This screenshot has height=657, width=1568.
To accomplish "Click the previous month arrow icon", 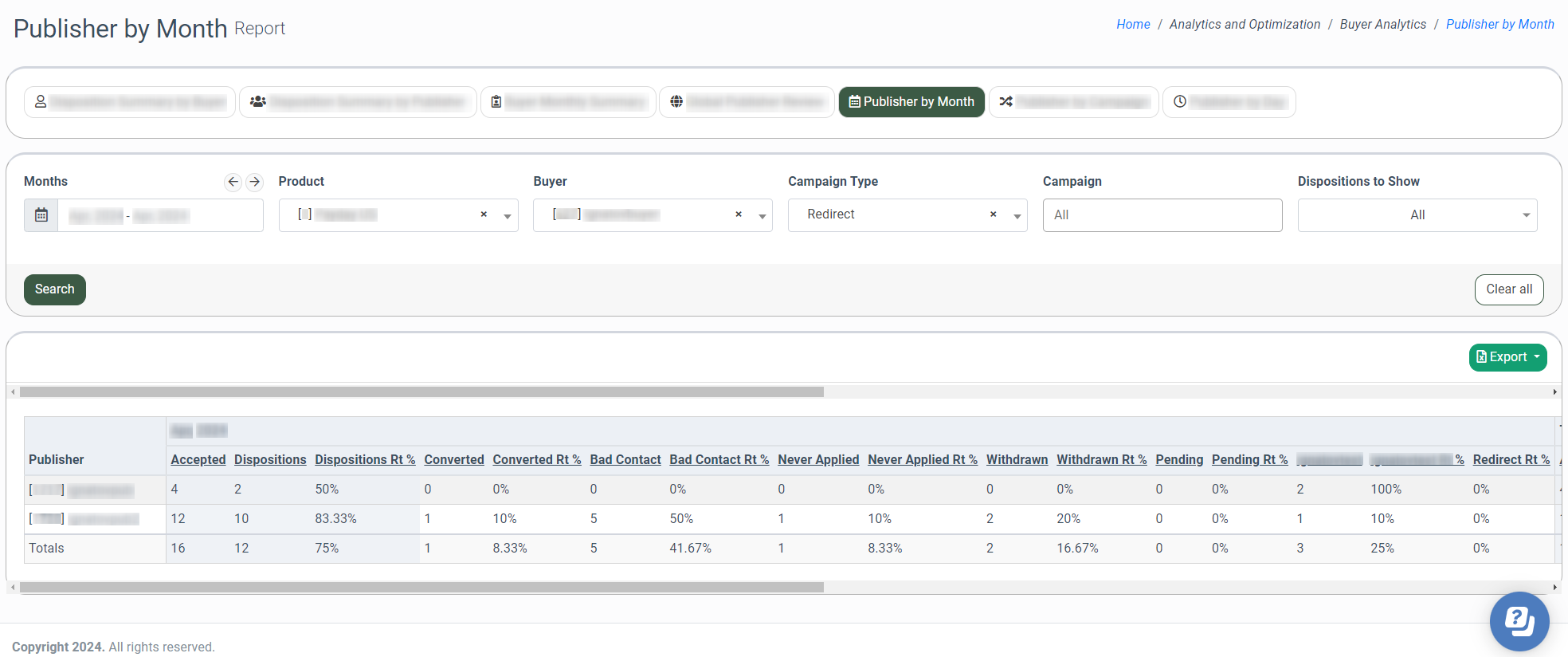I will coord(233,182).
